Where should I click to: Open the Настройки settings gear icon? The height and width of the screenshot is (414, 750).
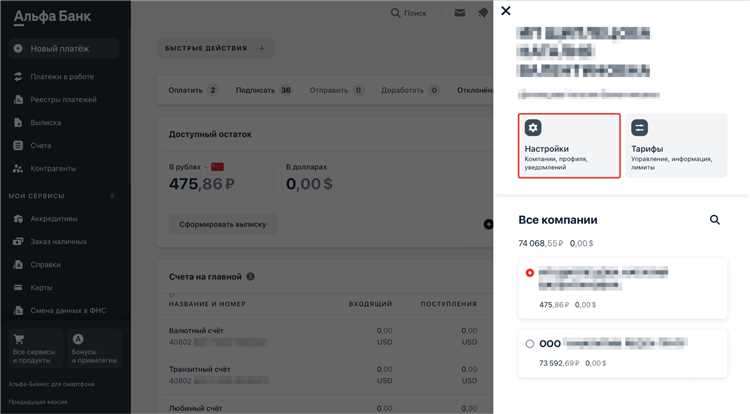(x=533, y=128)
